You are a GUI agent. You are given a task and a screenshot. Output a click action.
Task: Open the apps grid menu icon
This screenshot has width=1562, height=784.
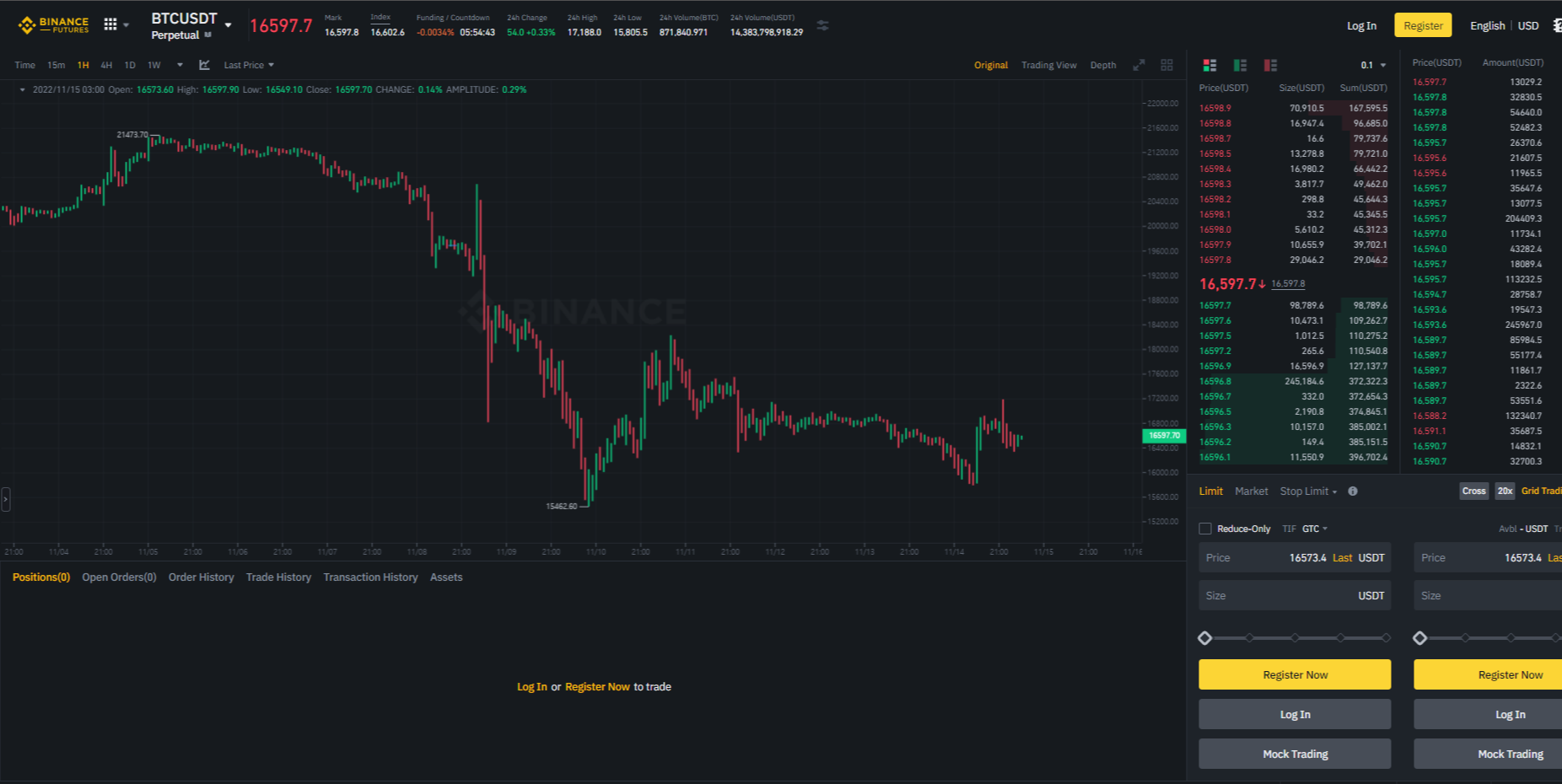click(110, 24)
